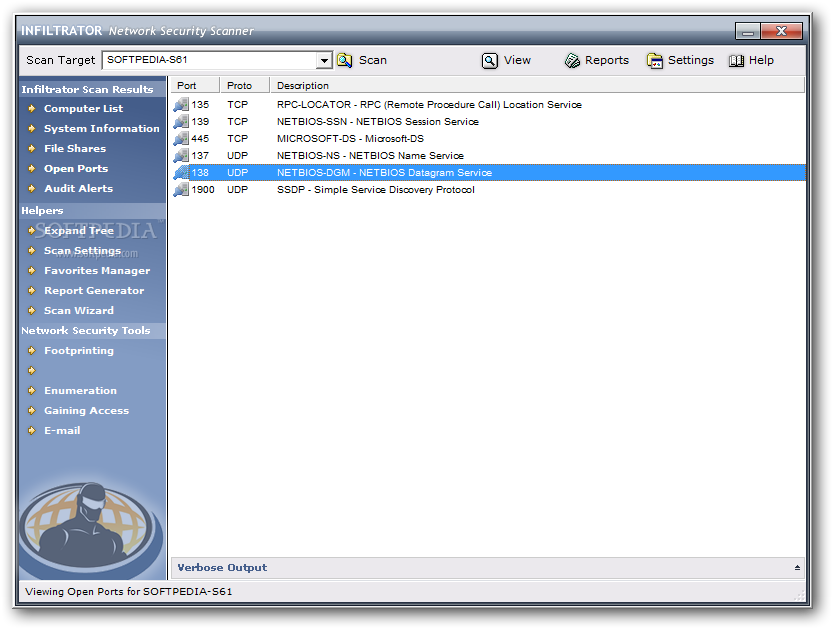Open Enumeration tools

[x=80, y=390]
